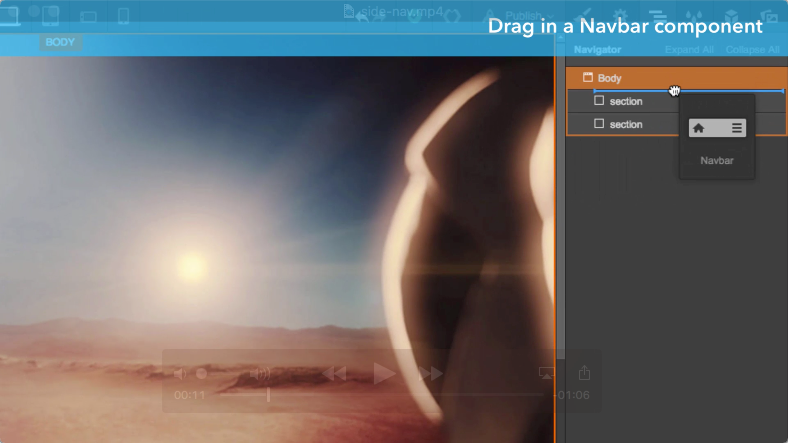The width and height of the screenshot is (788, 443).
Task: Select the Body row in Navigator
Action: 676,78
